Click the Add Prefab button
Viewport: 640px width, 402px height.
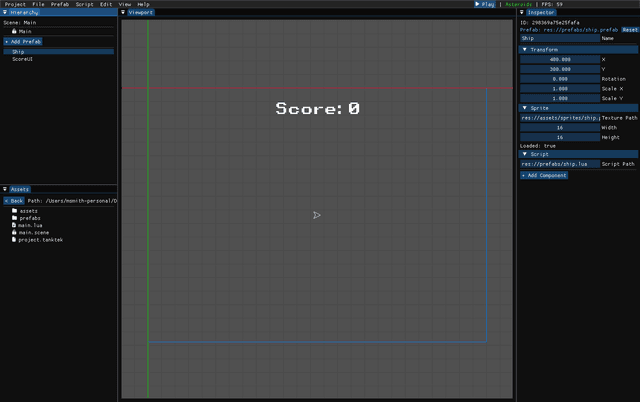point(23,42)
